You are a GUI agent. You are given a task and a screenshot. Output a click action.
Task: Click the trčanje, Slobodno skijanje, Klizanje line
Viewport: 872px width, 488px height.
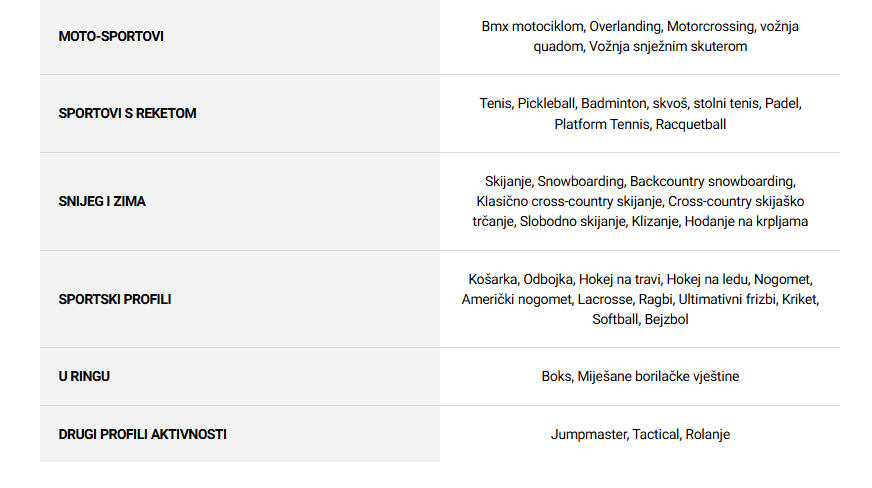tap(640, 221)
